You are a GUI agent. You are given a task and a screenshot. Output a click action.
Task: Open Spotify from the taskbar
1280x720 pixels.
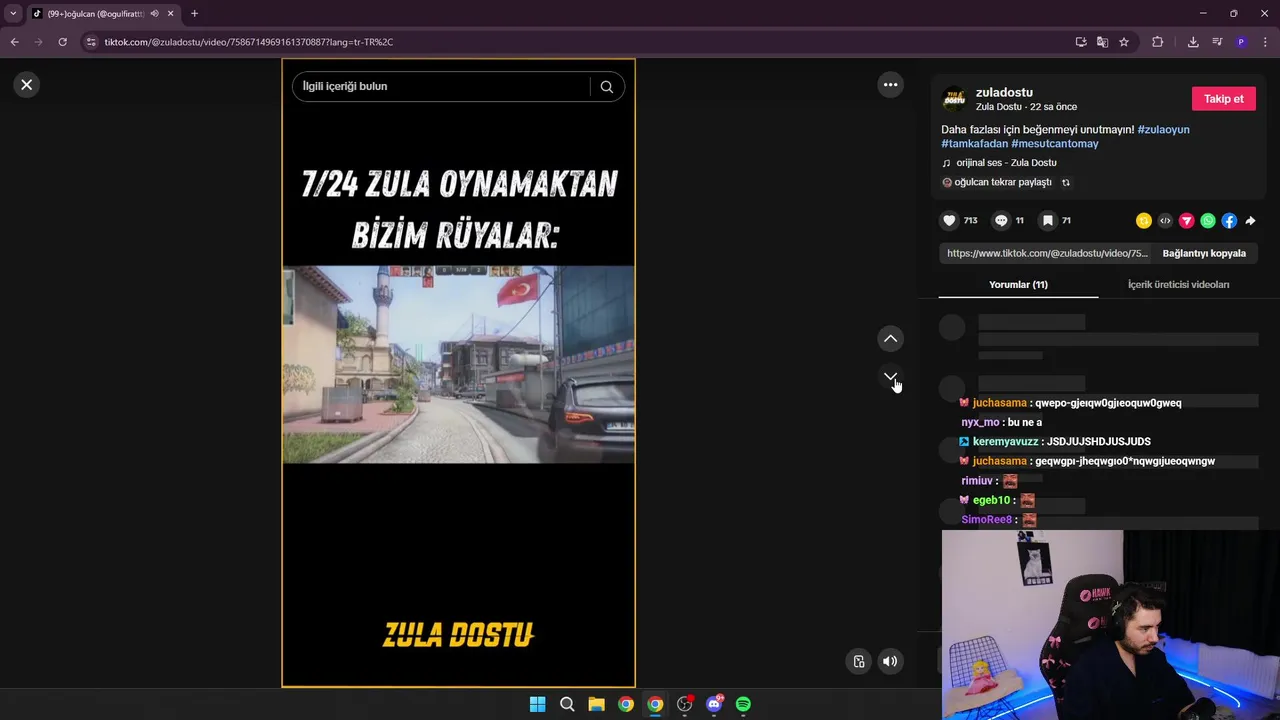pos(743,704)
